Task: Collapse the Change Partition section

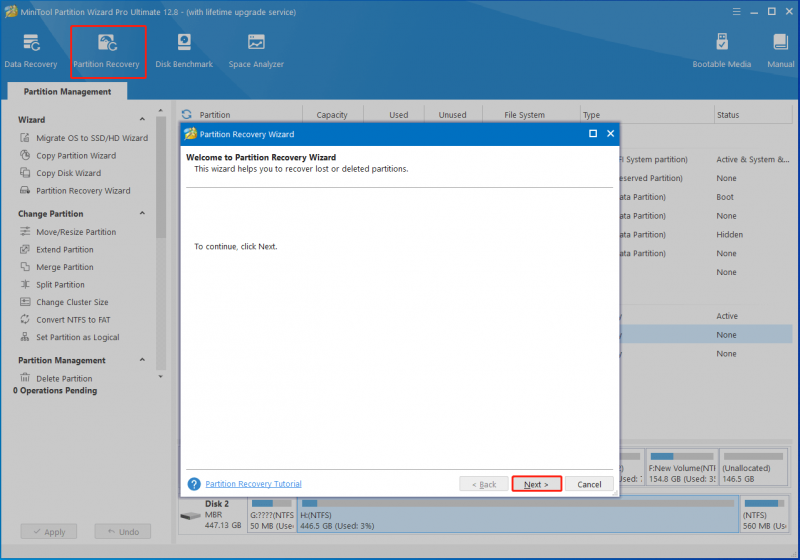Action: [x=142, y=213]
